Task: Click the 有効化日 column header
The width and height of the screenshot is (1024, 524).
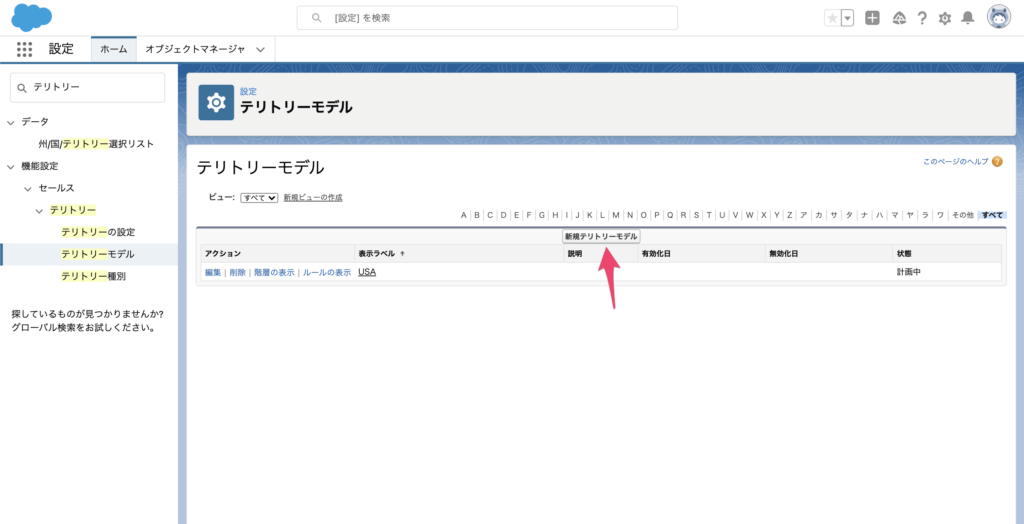Action: (x=654, y=254)
